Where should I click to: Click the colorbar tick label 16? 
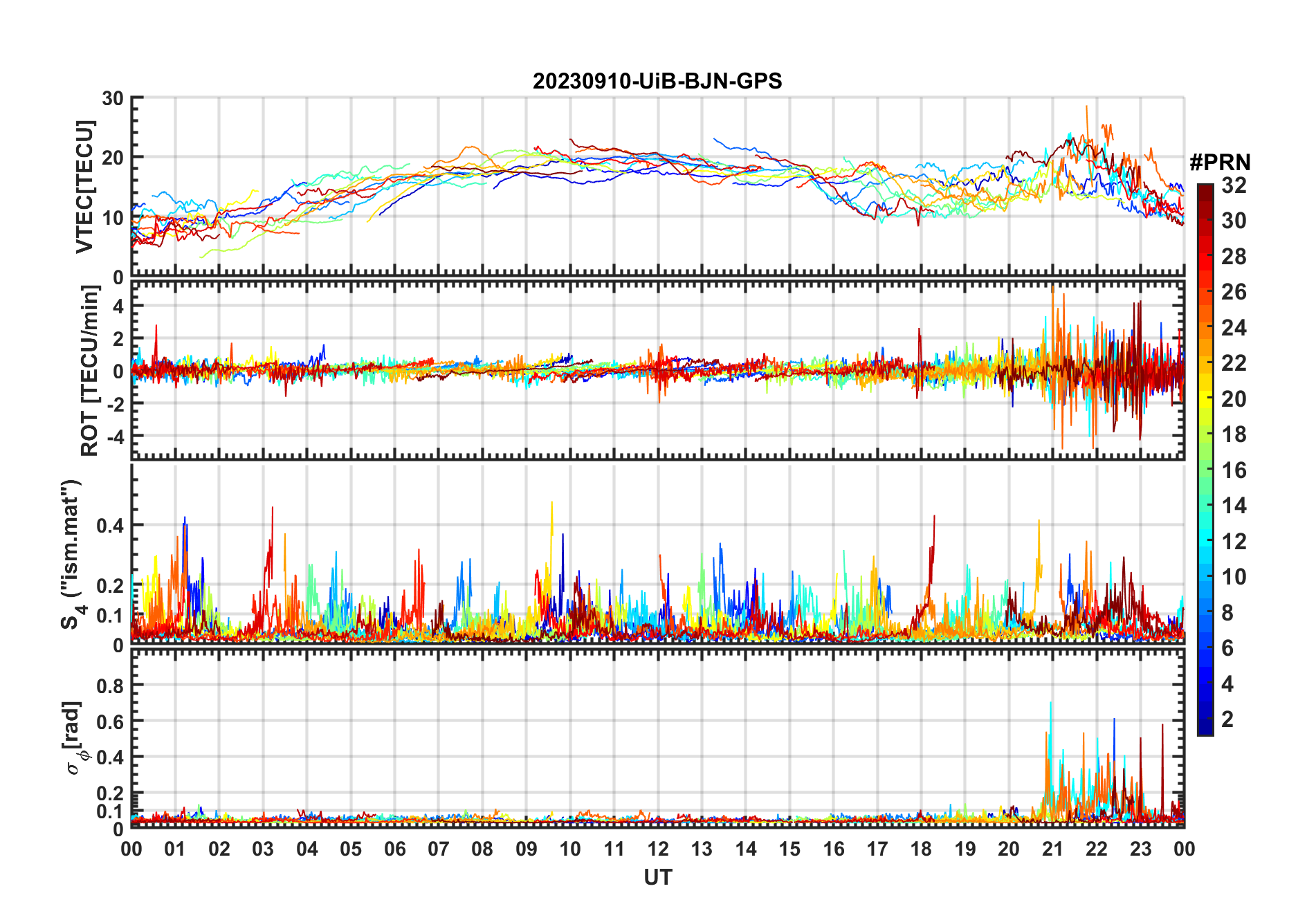point(1234,470)
